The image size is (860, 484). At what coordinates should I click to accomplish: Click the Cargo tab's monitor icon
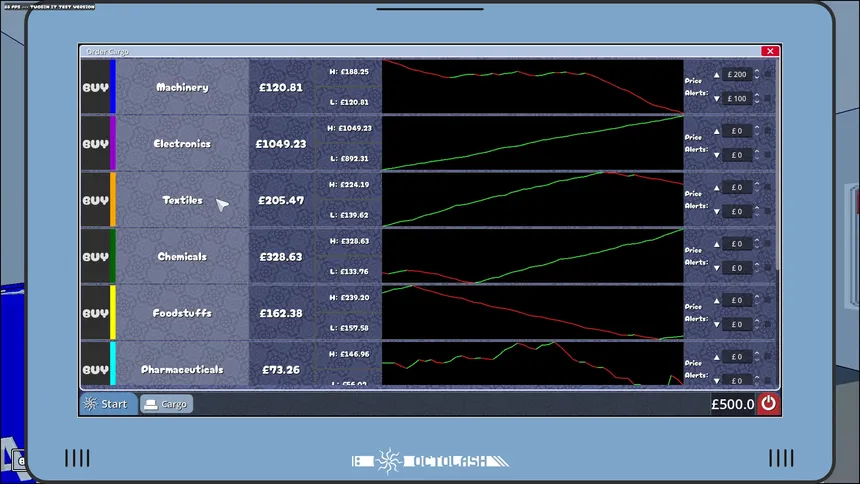point(151,404)
